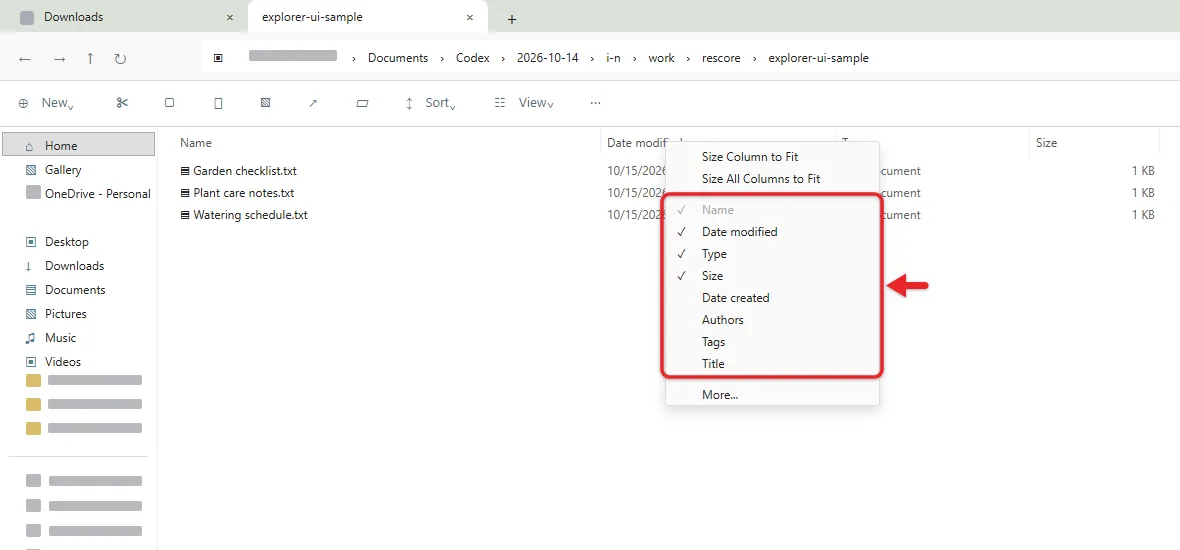This screenshot has height=550, width=1180.
Task: Refresh the current folder
Action: 120,59
